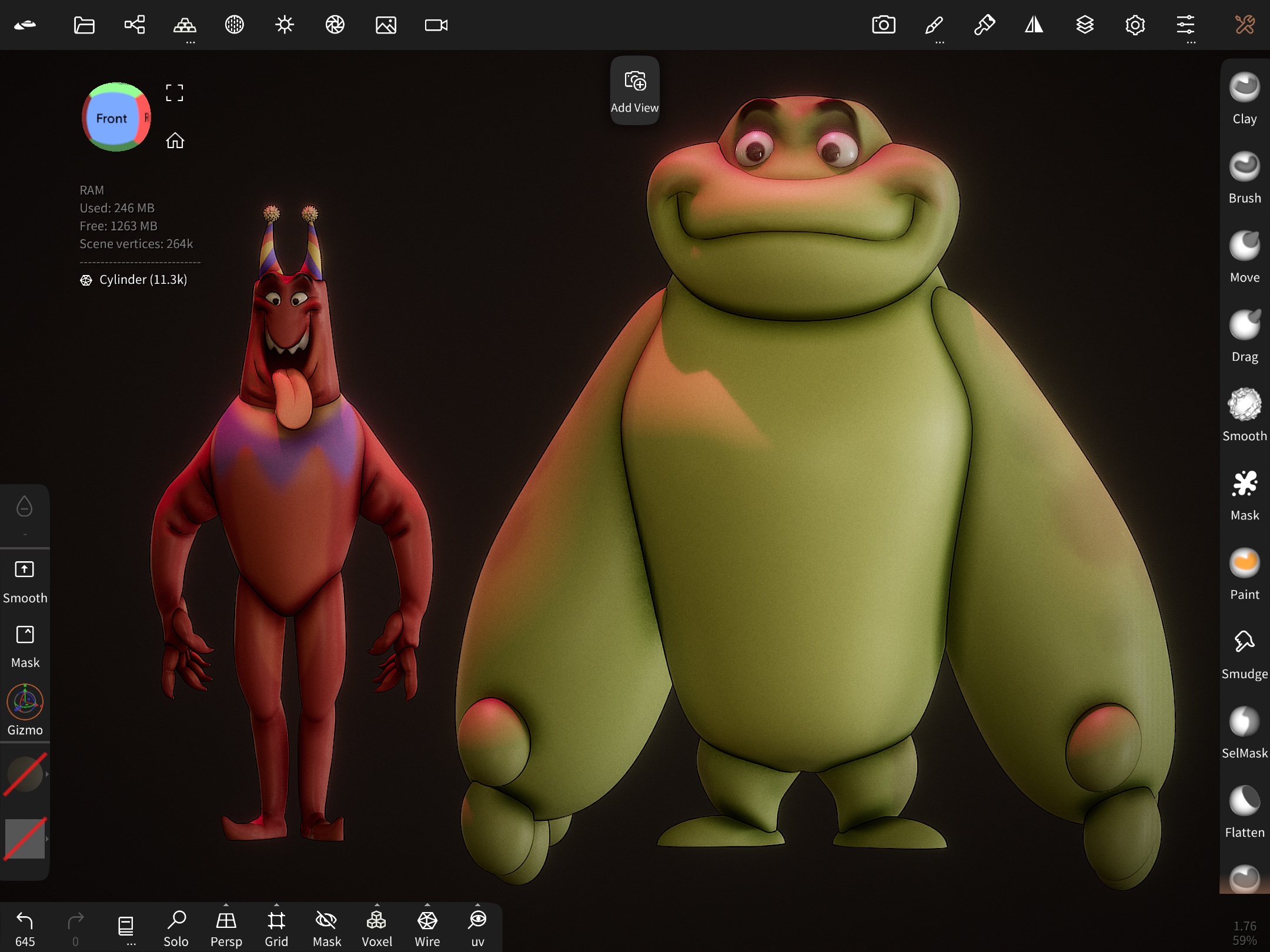
Task: Open the Stroke pencil menu
Action: click(934, 25)
